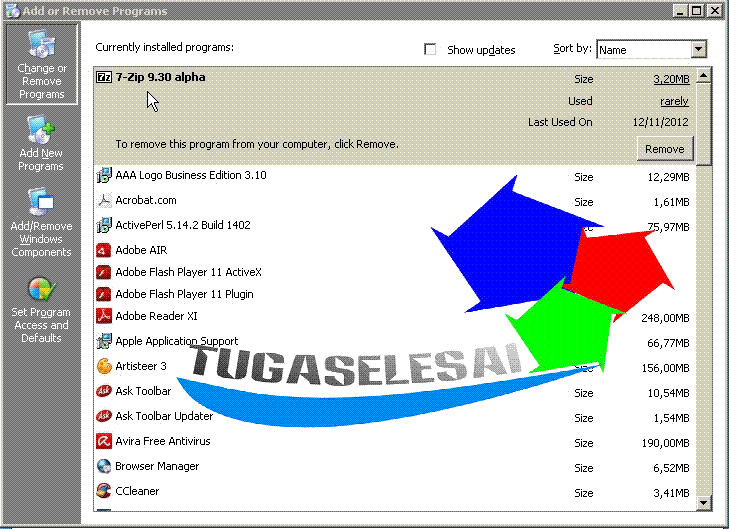Click Remove for 7-Zip

(x=665, y=149)
